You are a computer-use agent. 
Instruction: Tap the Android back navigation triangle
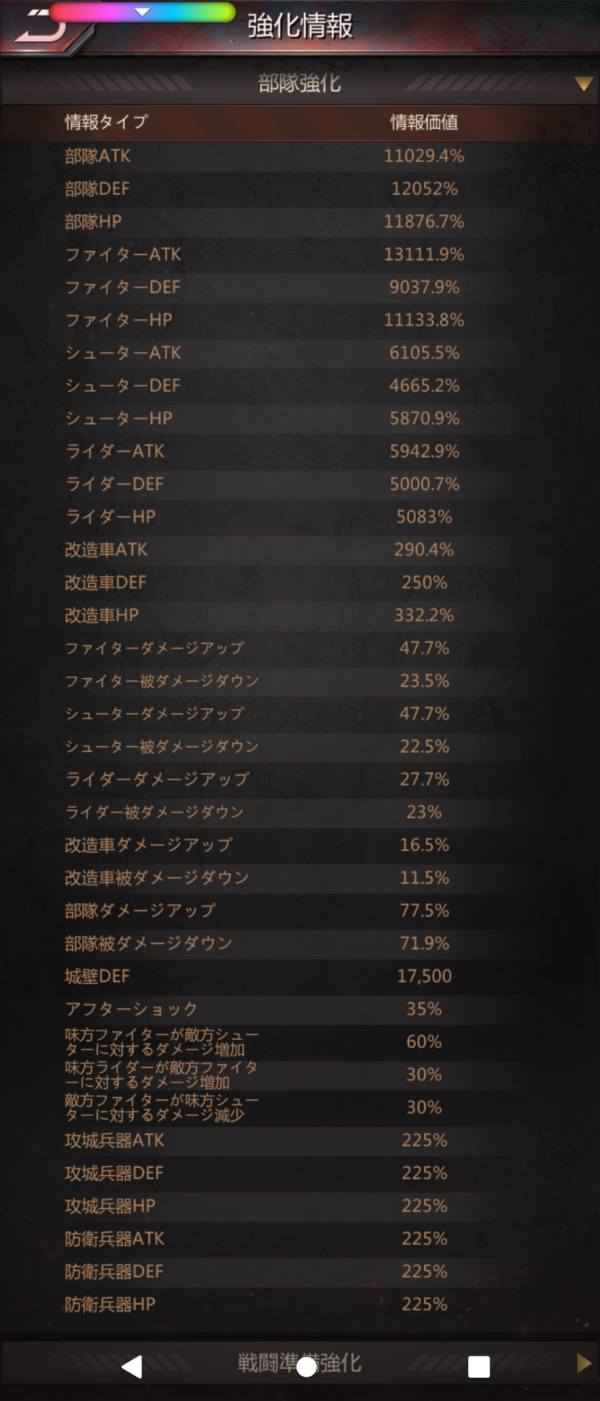(x=131, y=1367)
